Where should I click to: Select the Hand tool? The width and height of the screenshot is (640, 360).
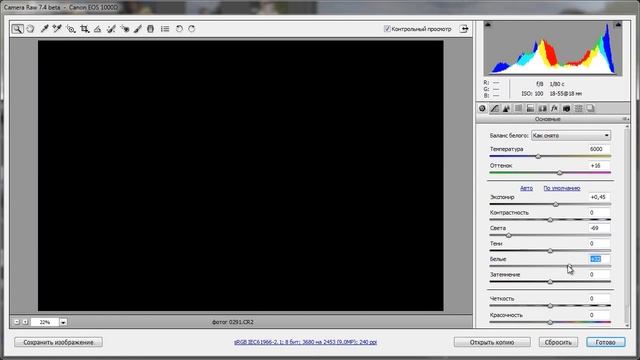coord(30,29)
